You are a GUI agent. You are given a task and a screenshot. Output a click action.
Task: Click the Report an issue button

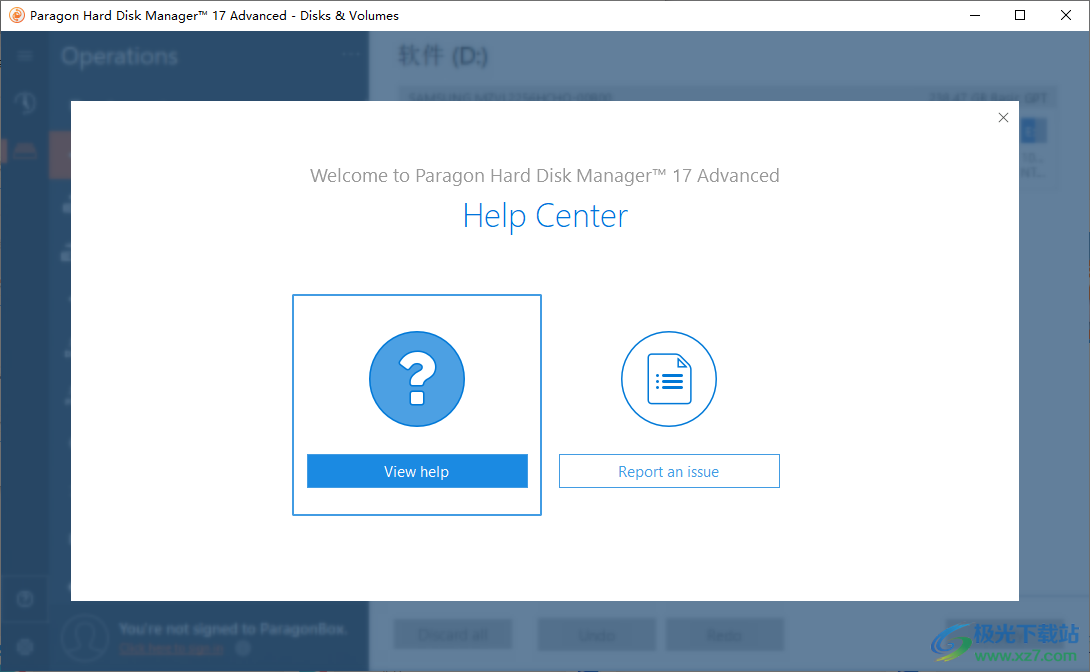coord(669,471)
